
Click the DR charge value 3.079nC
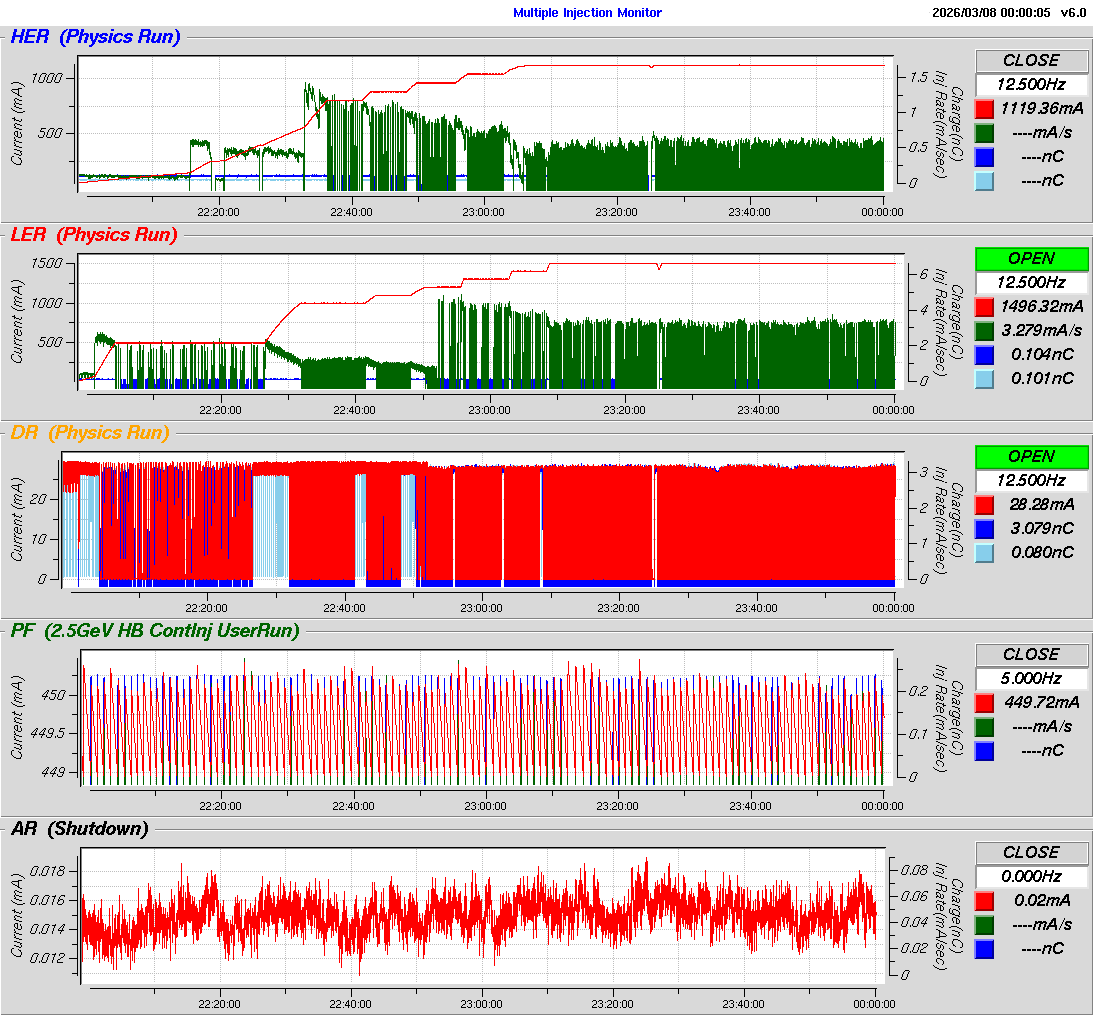[x=1042, y=528]
